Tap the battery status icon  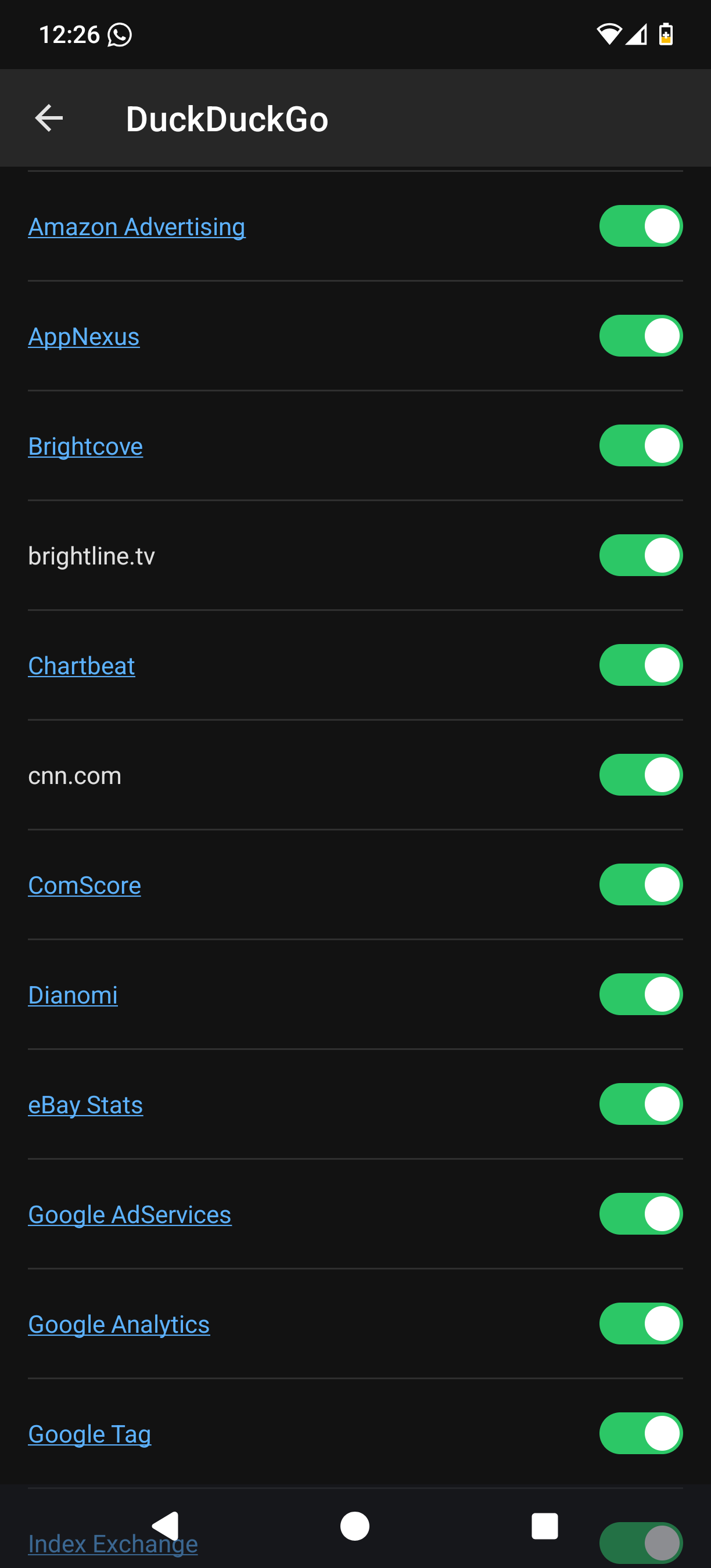click(666, 34)
